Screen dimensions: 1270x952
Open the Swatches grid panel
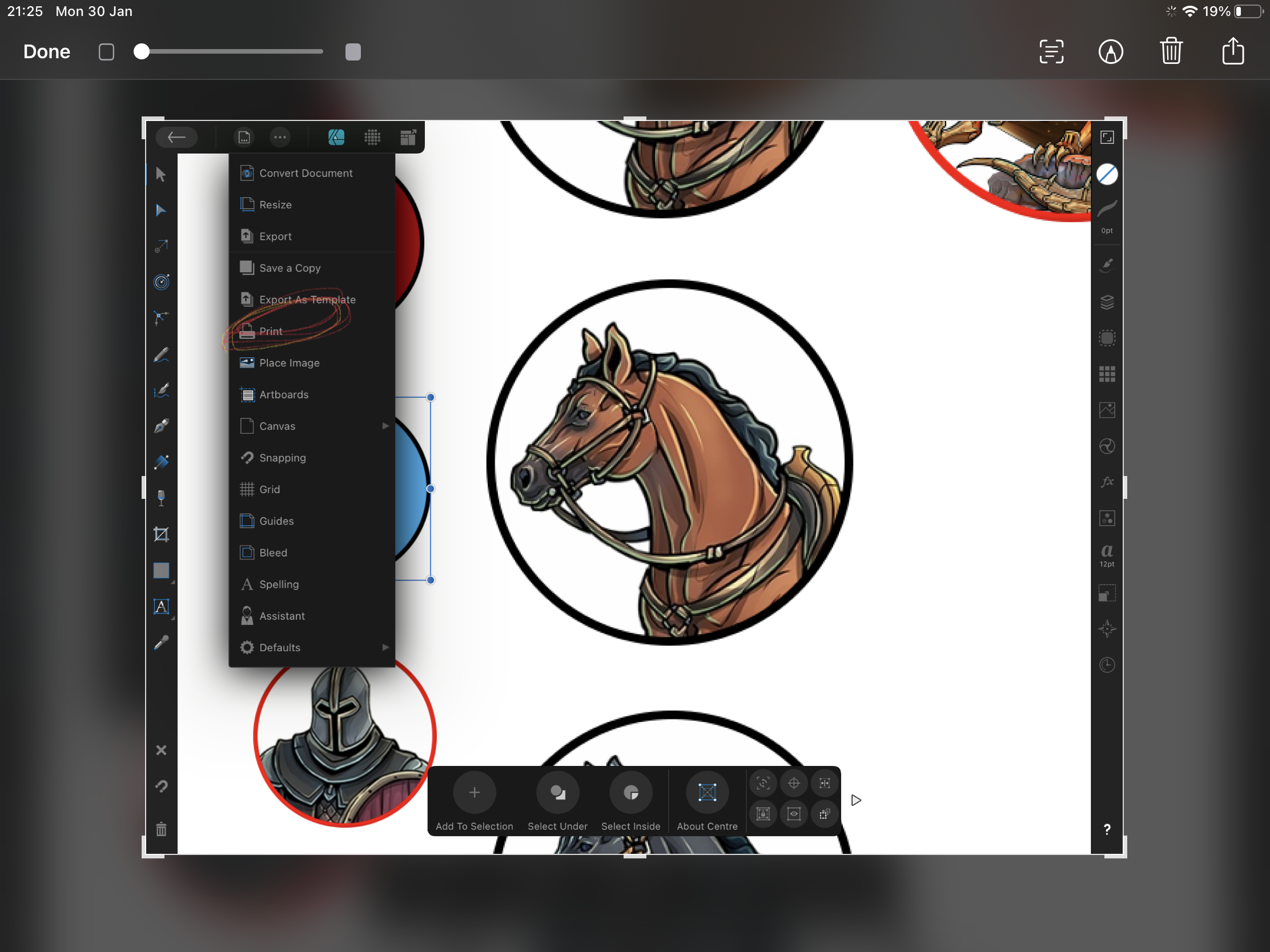1107,374
